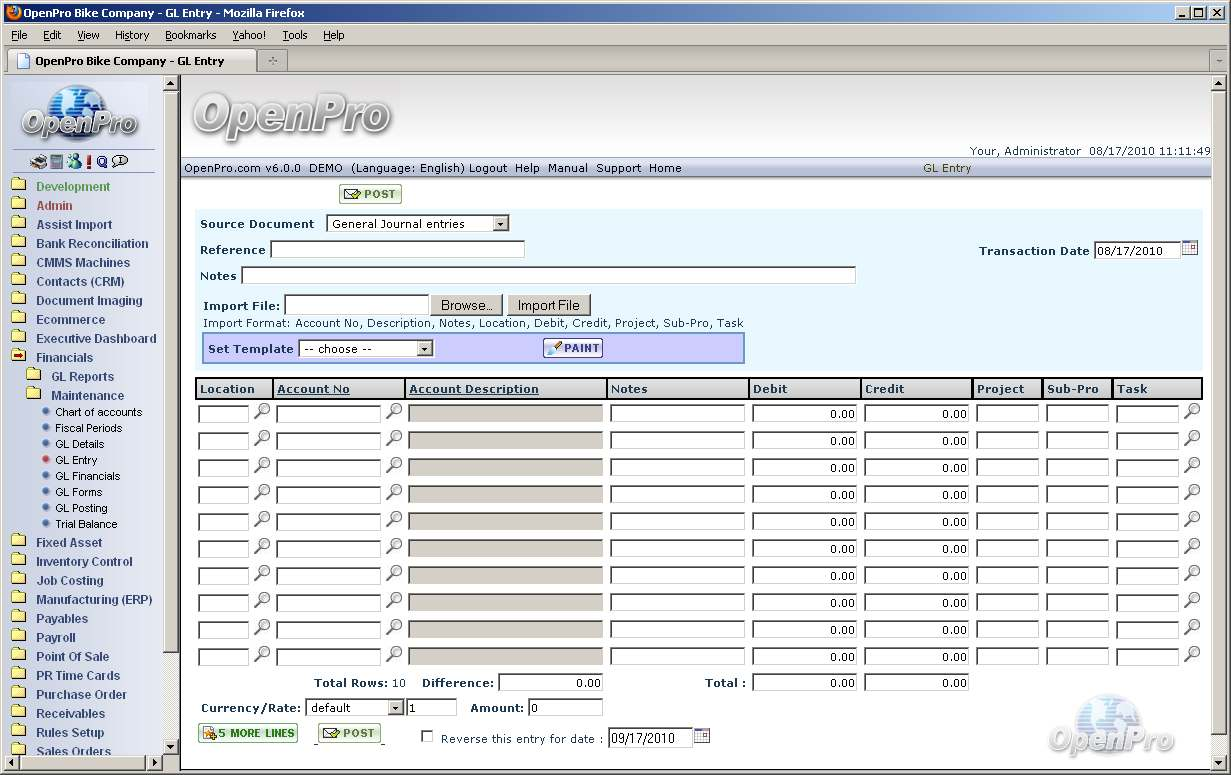Open the calculator icon in the sidebar
This screenshot has width=1231, height=775.
57,161
